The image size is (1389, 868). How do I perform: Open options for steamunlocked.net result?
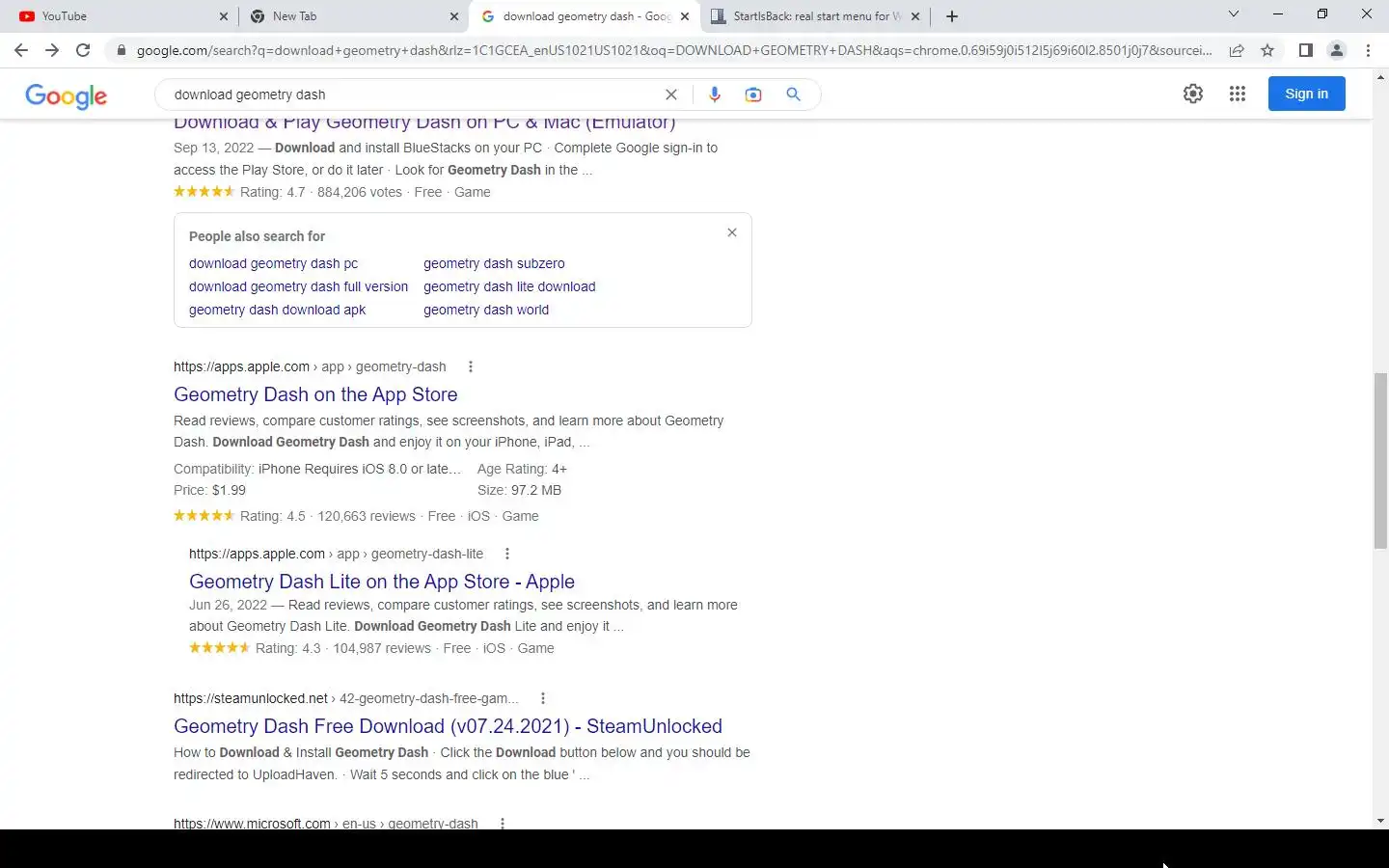pos(543,698)
